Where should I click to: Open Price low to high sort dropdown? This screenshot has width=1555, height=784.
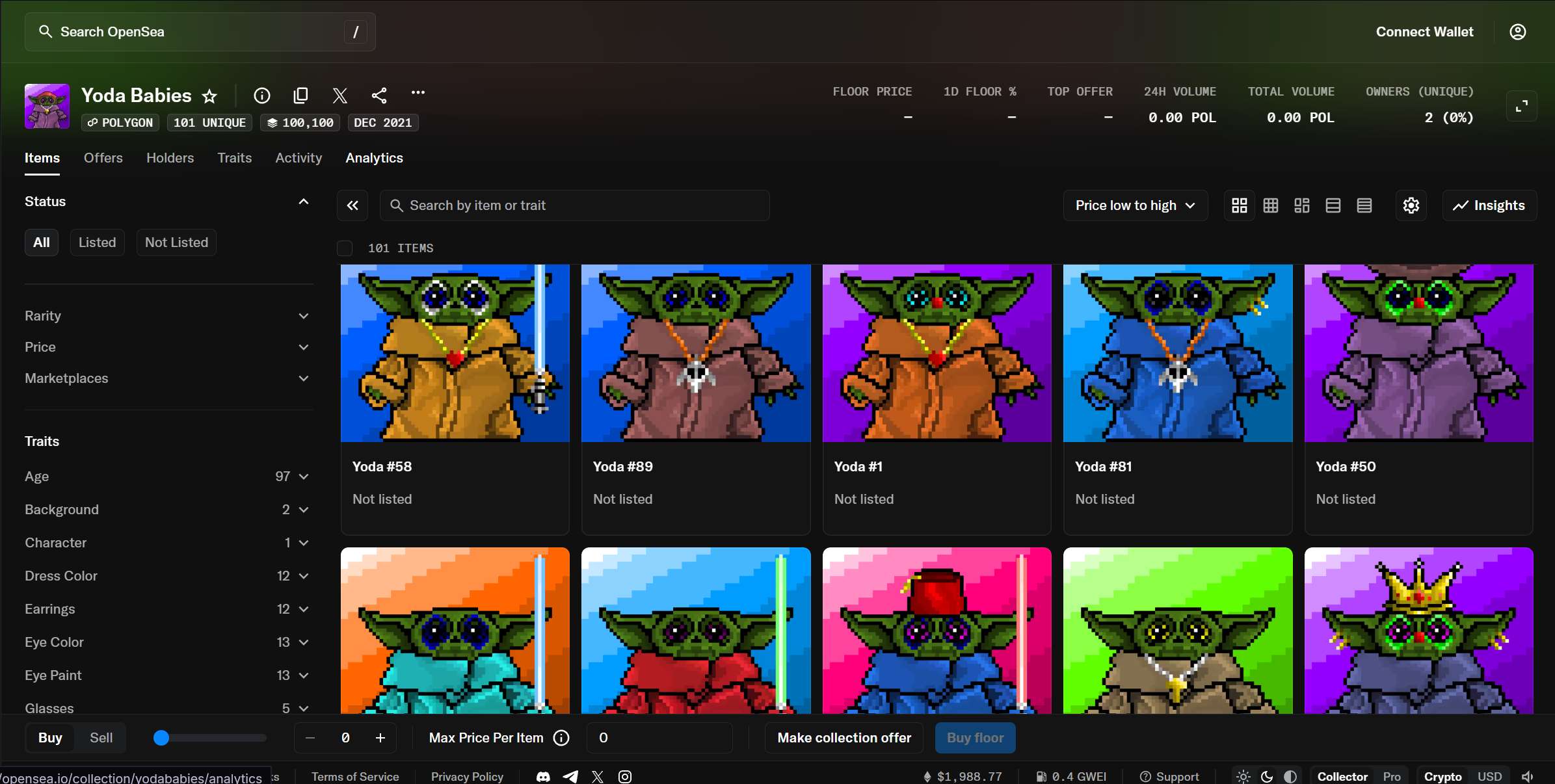[x=1135, y=205]
